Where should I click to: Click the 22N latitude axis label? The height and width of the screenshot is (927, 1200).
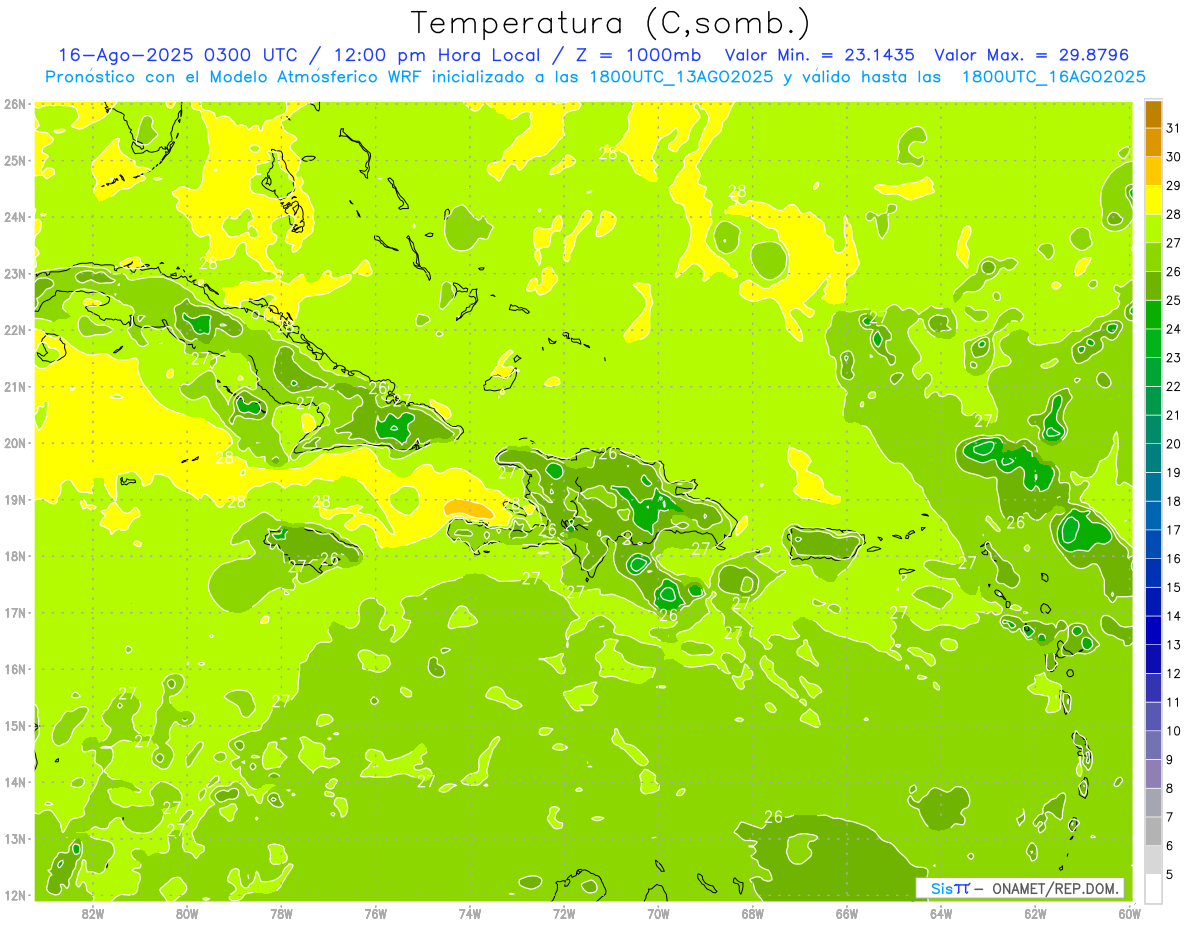[x=14, y=330]
